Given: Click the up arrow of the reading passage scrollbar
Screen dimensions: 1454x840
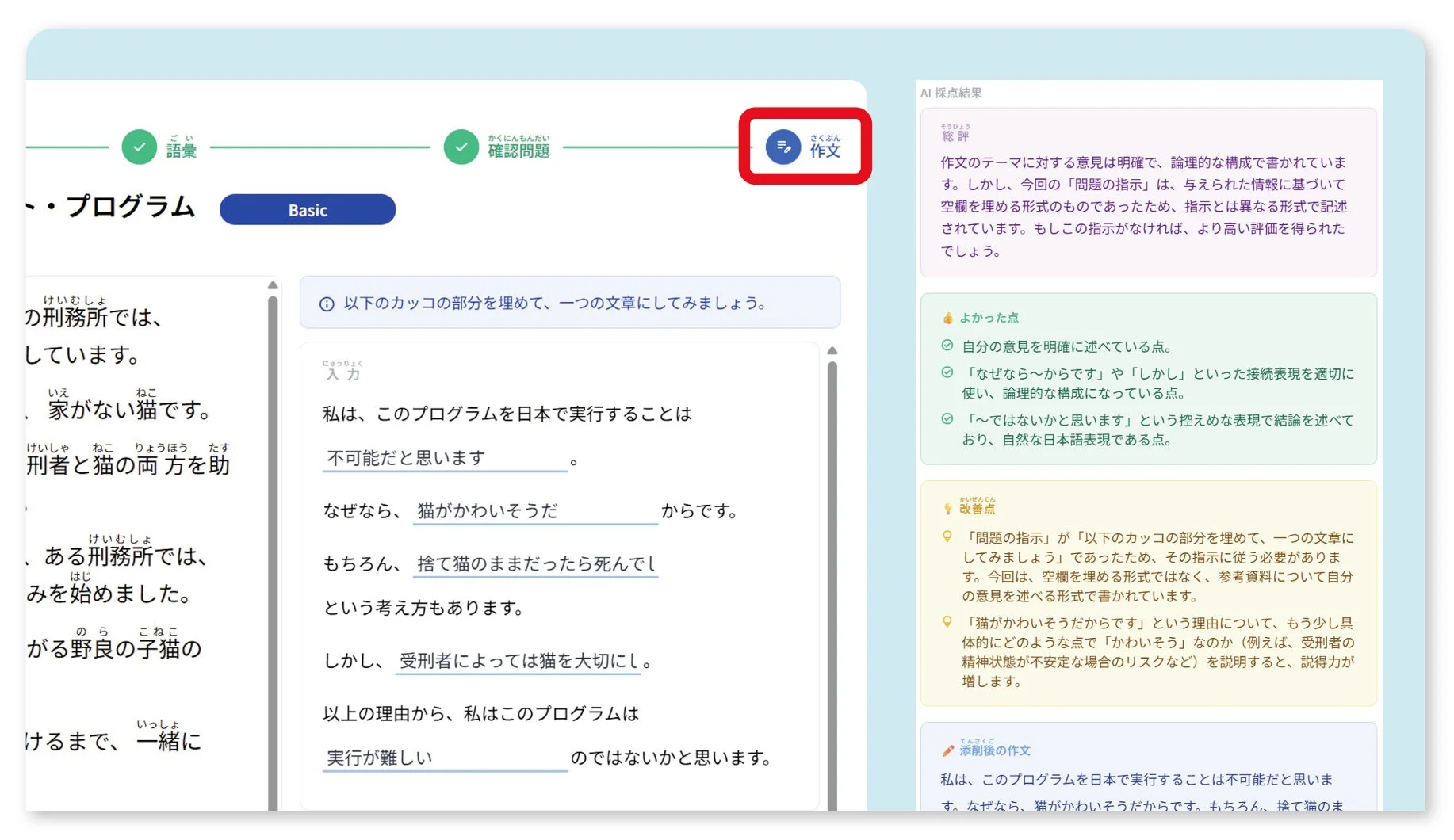Looking at the screenshot, I should click(273, 285).
